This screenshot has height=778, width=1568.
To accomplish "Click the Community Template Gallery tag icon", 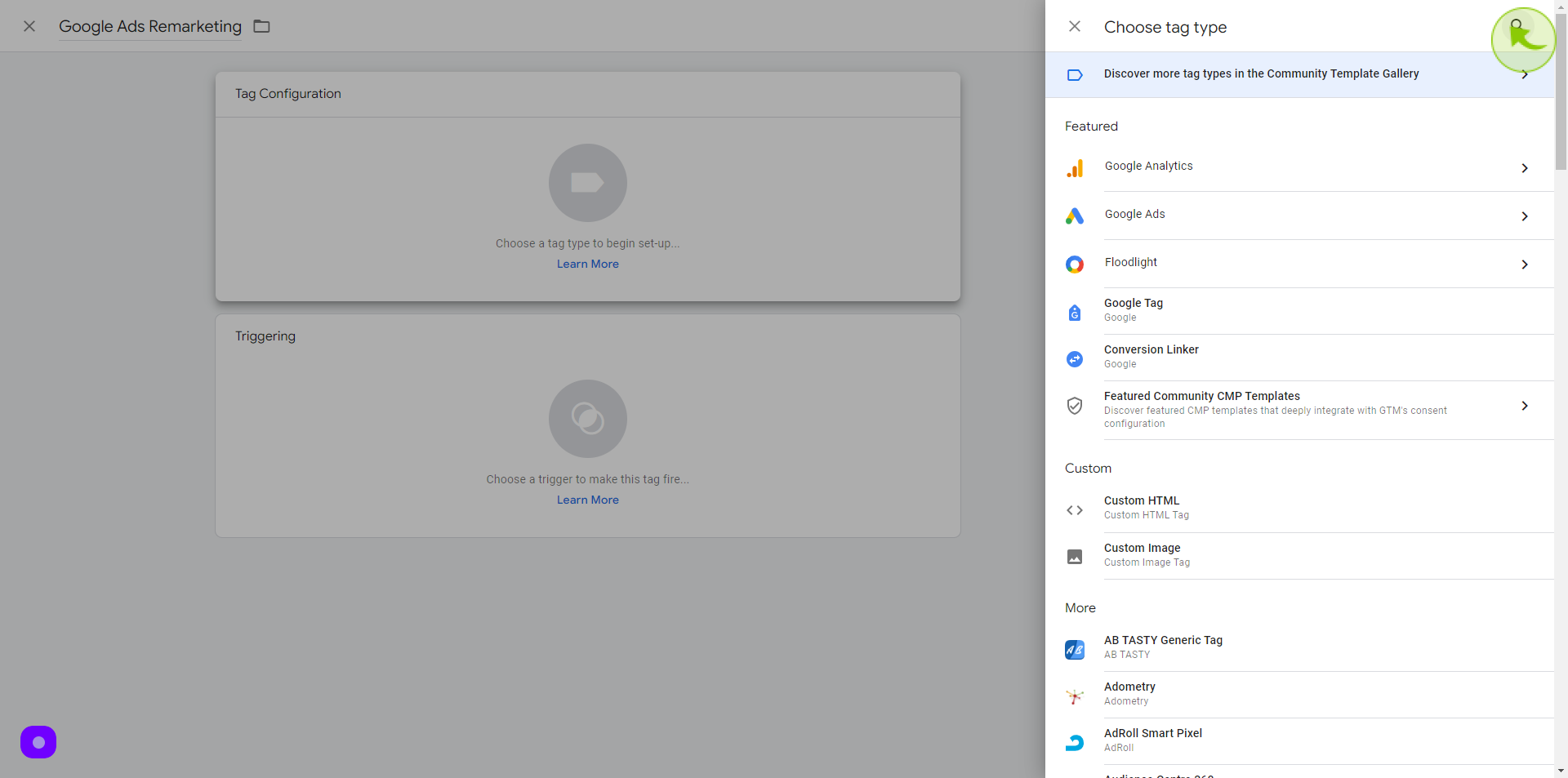I will click(x=1075, y=74).
